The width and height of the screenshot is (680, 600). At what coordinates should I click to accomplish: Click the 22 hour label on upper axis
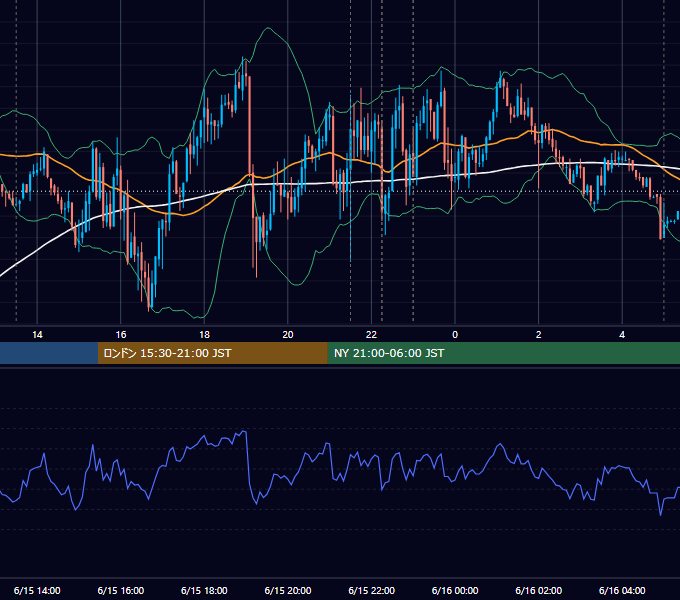coord(371,335)
